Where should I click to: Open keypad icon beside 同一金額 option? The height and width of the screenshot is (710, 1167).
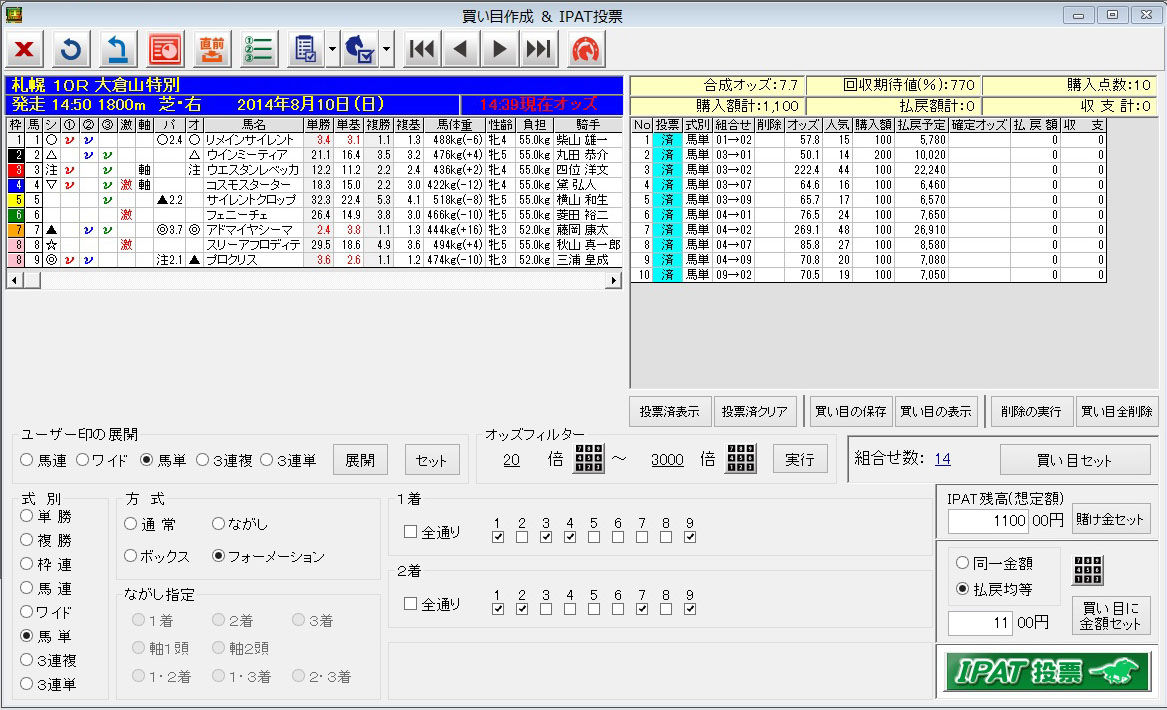coord(1088,570)
